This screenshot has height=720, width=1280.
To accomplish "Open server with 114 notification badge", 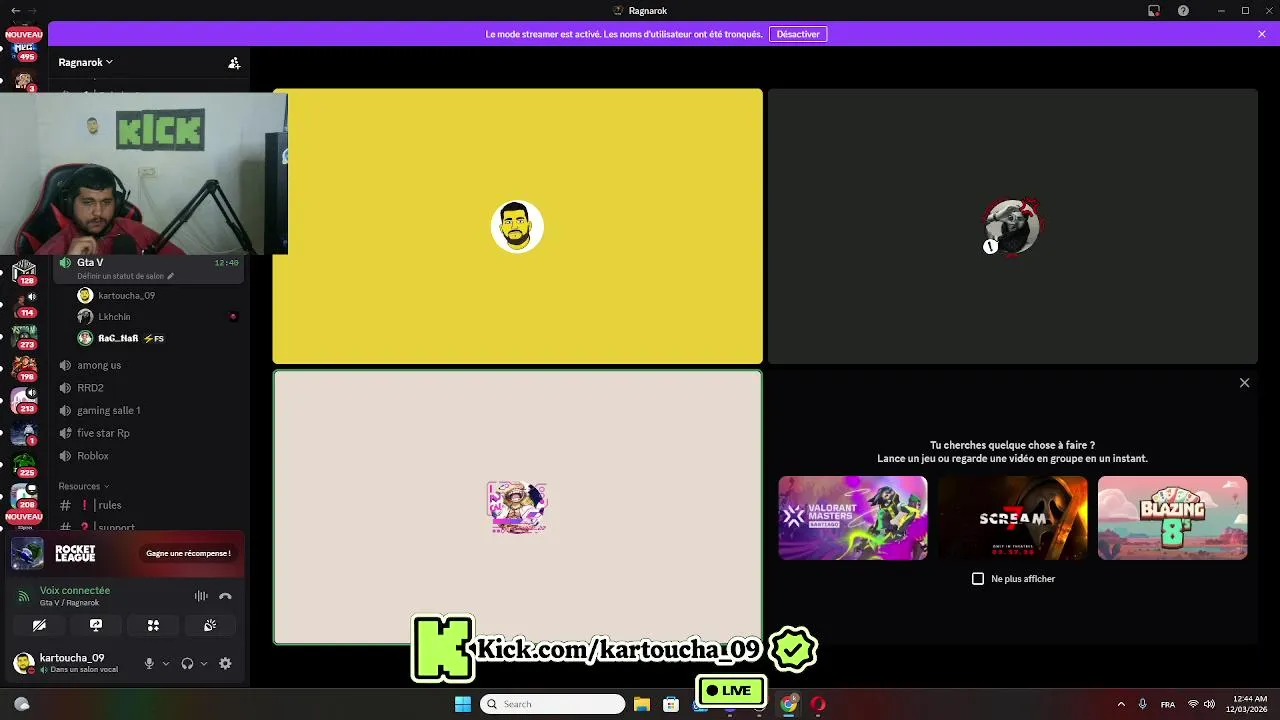I will [24, 302].
